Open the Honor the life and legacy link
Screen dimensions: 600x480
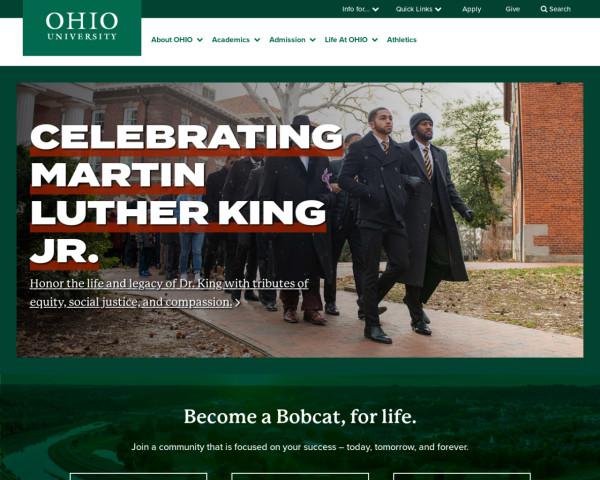tap(169, 293)
